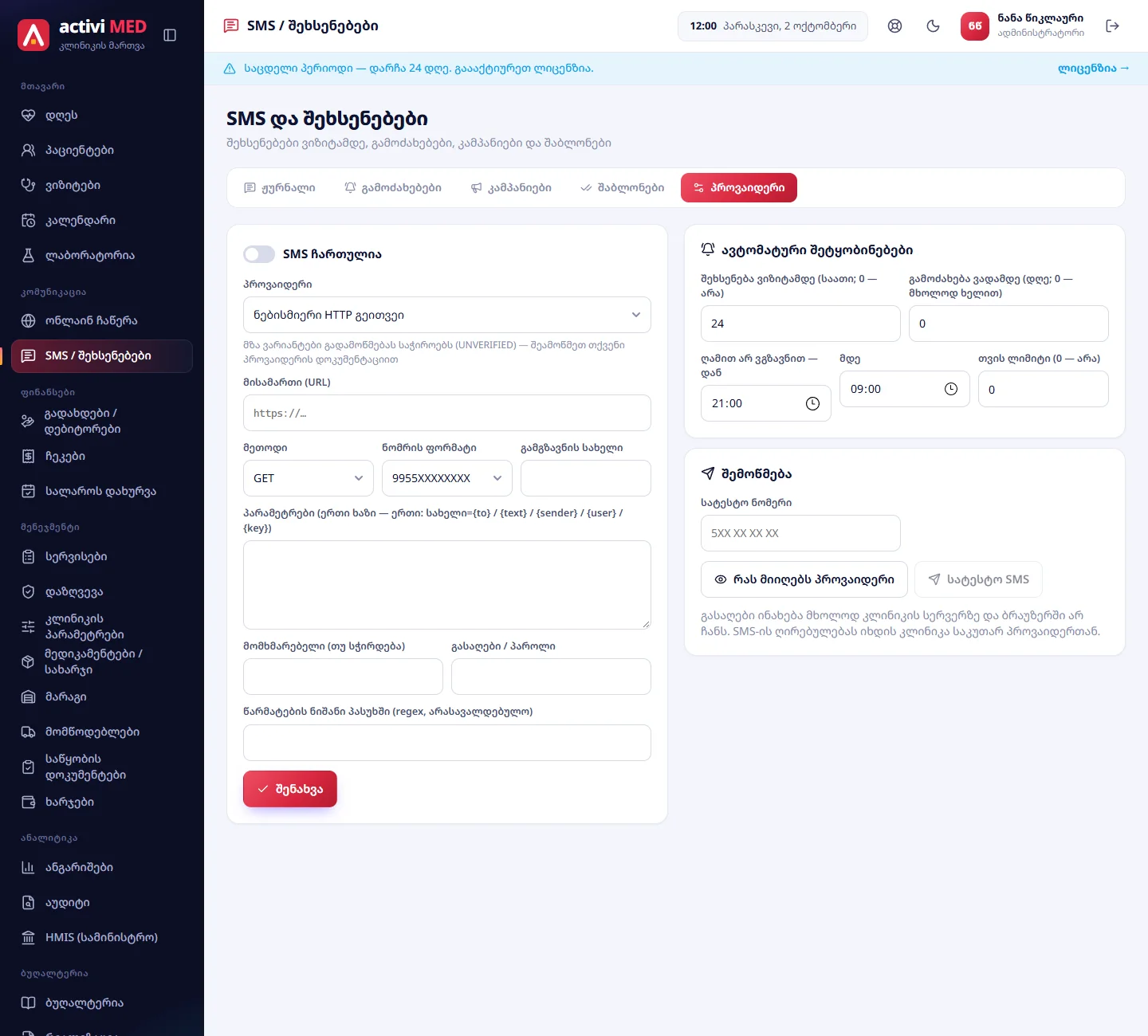The width and height of the screenshot is (1148, 1036).
Task: Click შეხსენება ვიზიტამდე field showing 24
Action: [x=800, y=324]
